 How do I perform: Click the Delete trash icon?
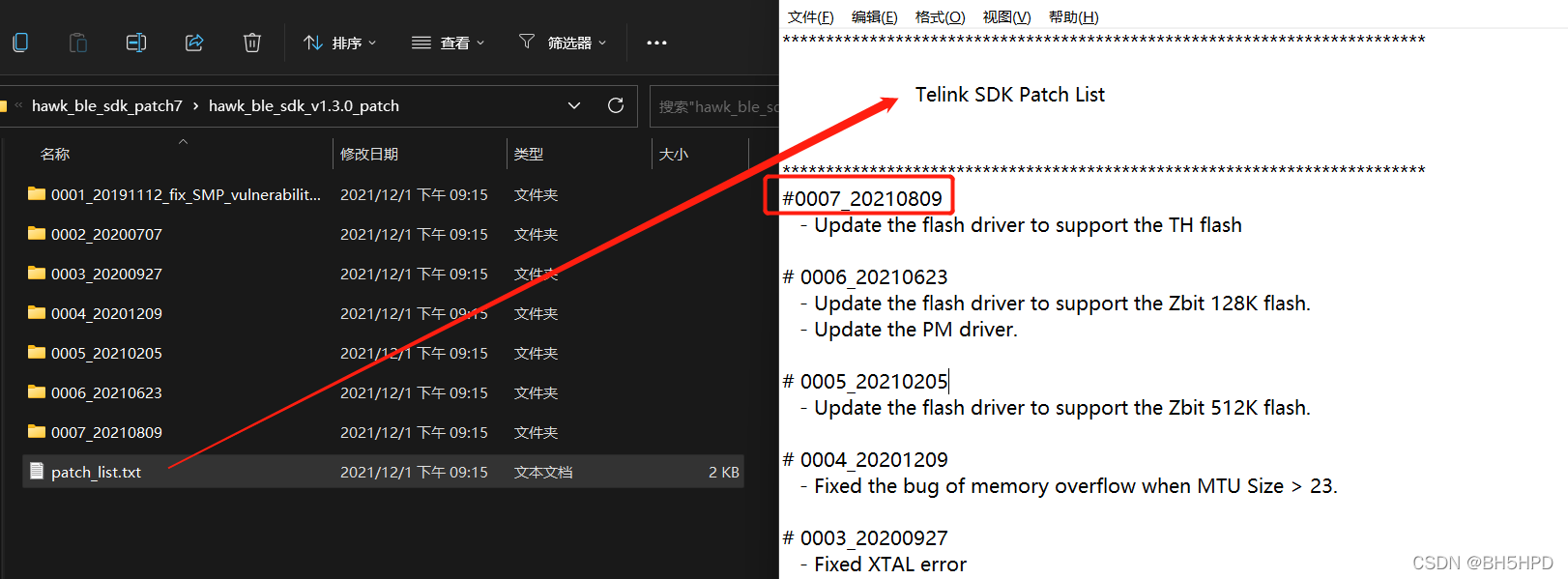coord(252,43)
